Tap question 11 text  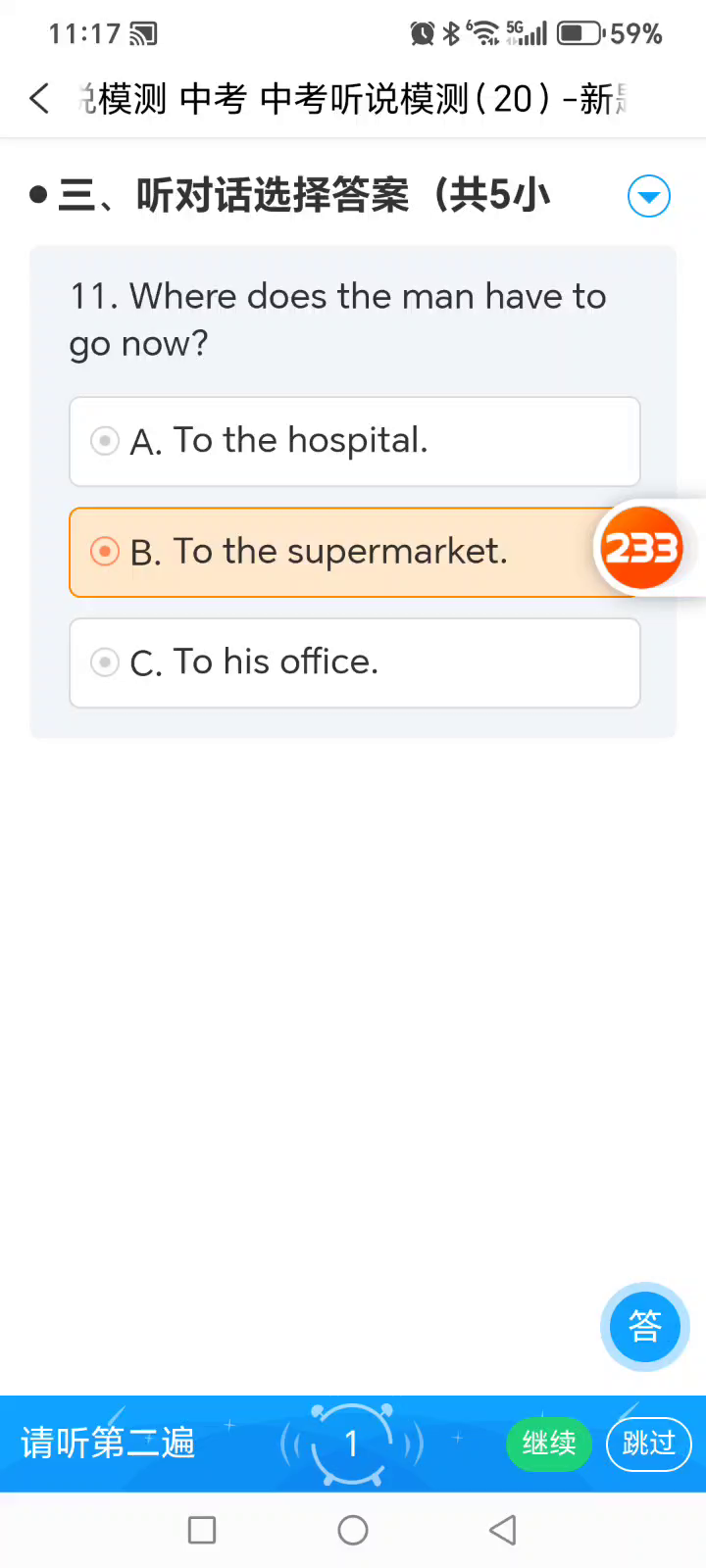pos(338,319)
